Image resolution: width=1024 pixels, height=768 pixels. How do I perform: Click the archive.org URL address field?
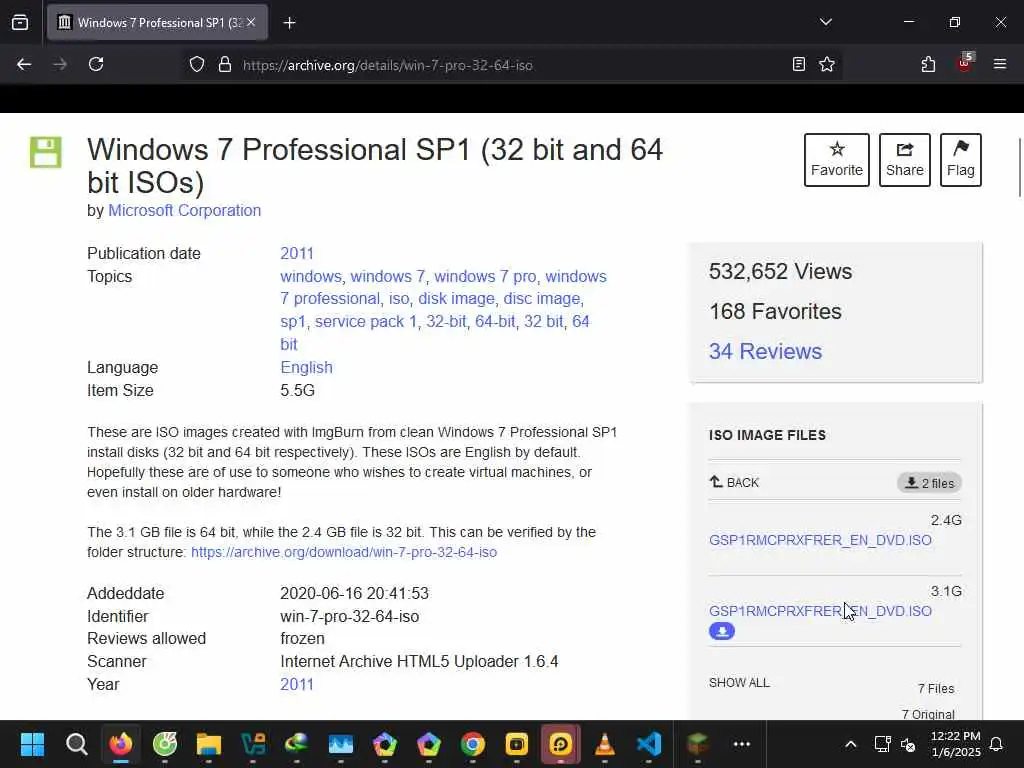tap(509, 65)
